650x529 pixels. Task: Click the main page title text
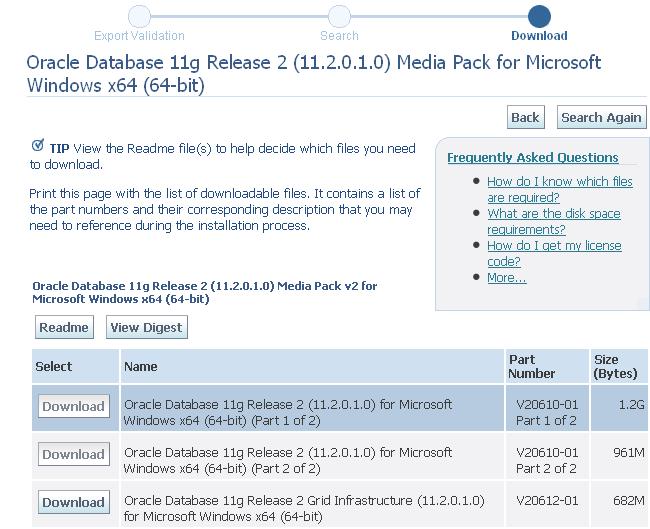314,74
